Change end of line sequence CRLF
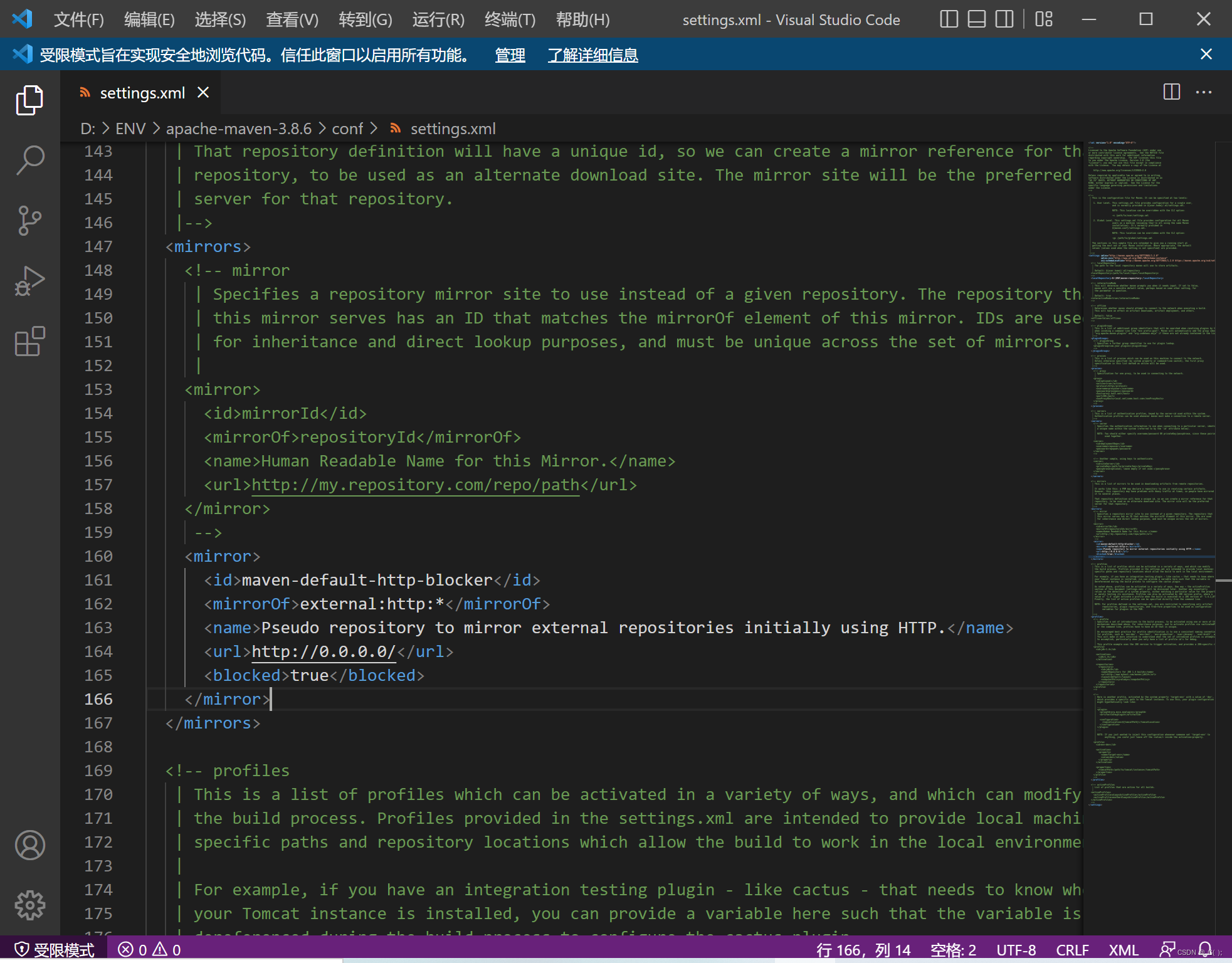The image size is (1232, 963). 1072,950
